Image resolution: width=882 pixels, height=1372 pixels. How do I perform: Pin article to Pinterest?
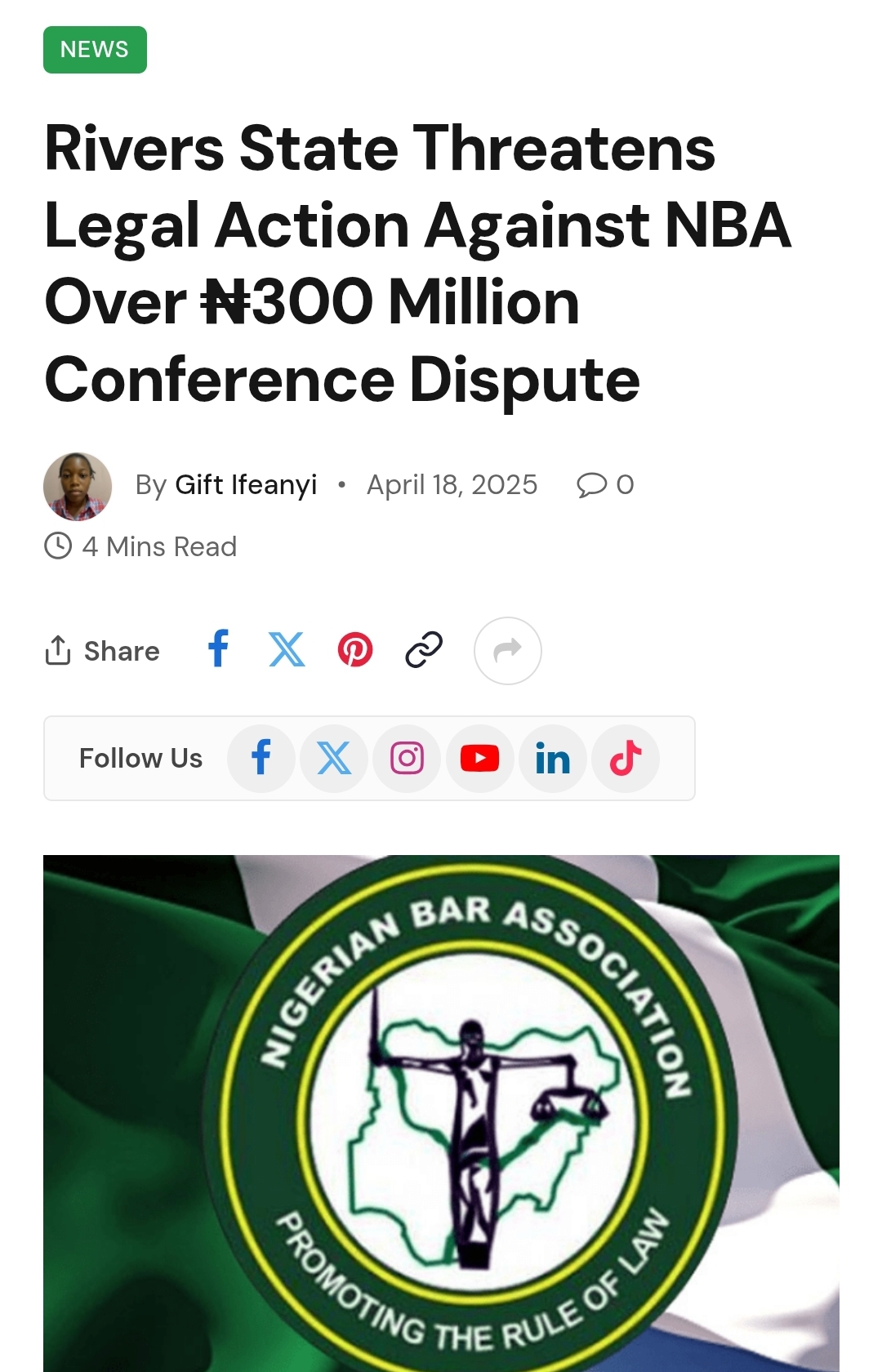click(355, 651)
